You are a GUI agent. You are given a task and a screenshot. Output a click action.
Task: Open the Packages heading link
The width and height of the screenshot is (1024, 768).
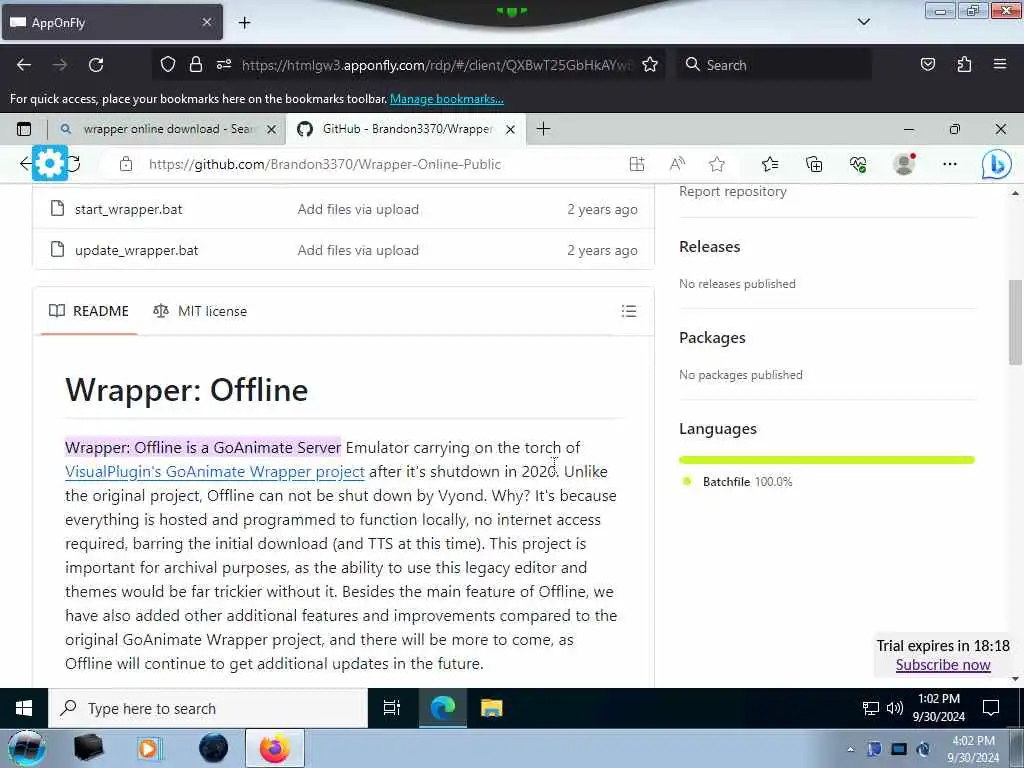click(x=712, y=338)
